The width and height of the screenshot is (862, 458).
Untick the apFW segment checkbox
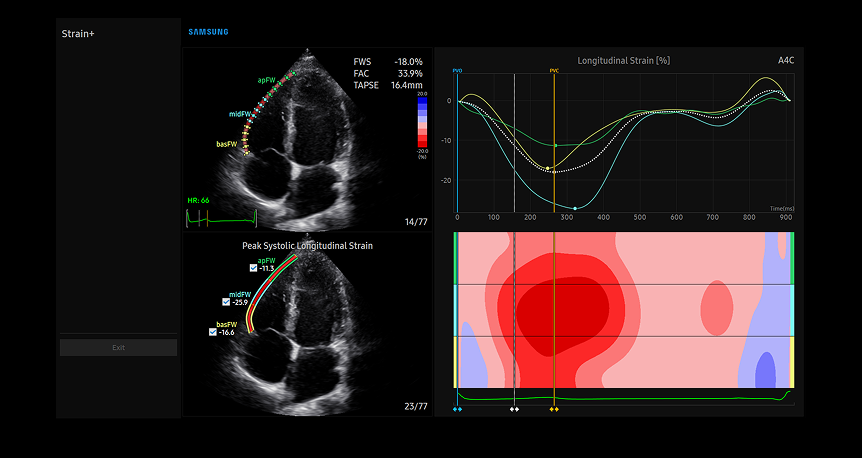253,268
